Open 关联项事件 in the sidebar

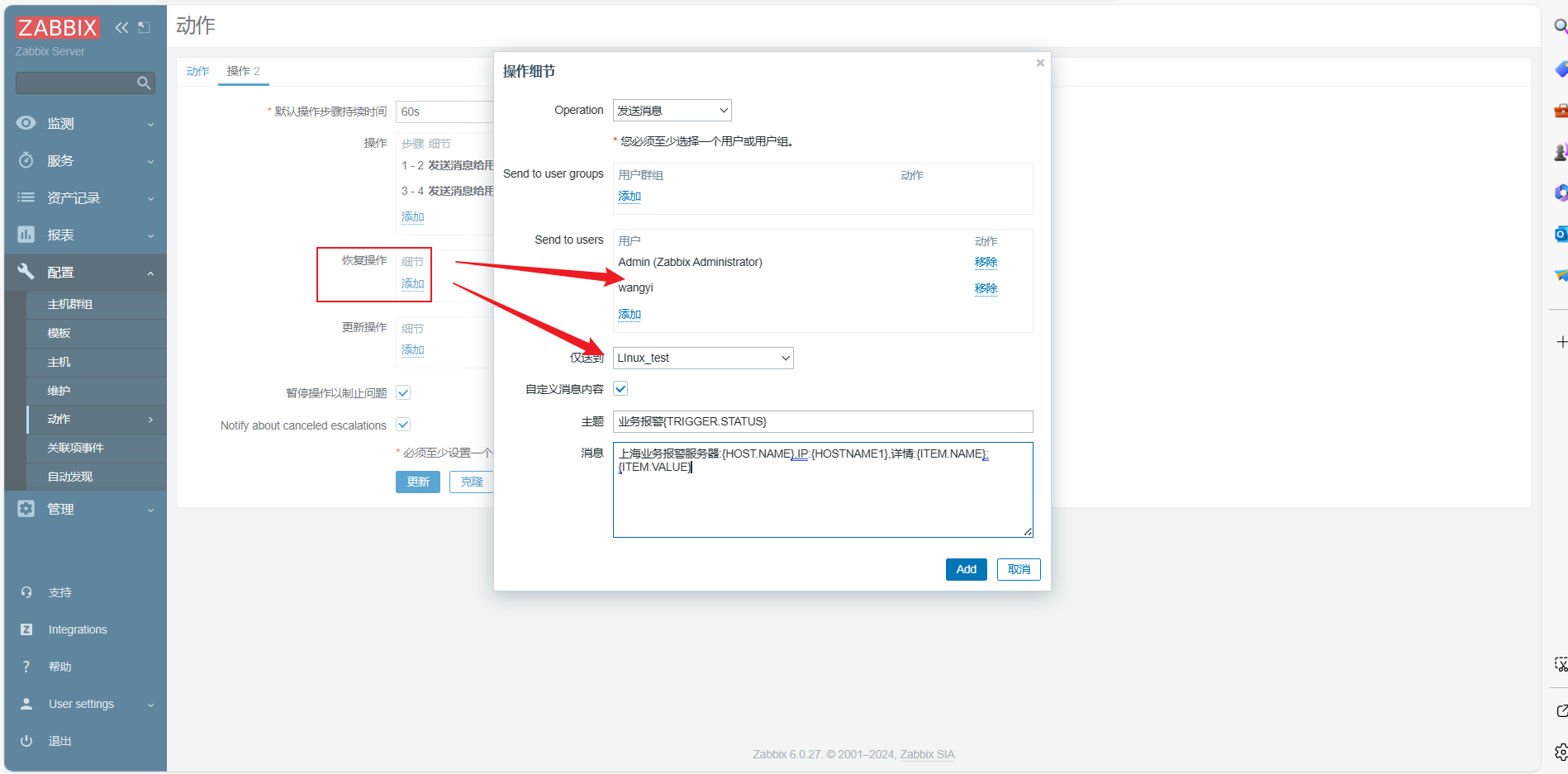coord(76,448)
